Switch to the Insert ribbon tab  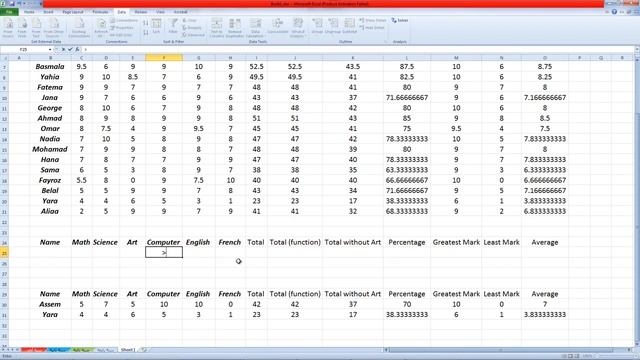[x=48, y=12]
